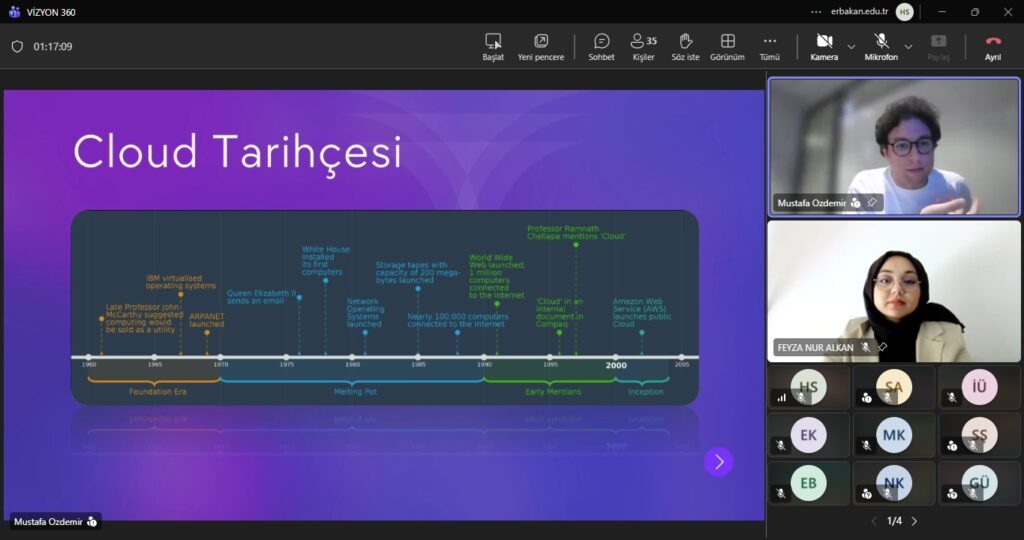Open the Tümü more actions menu
This screenshot has width=1024, height=540.
pyautogui.click(x=769, y=46)
